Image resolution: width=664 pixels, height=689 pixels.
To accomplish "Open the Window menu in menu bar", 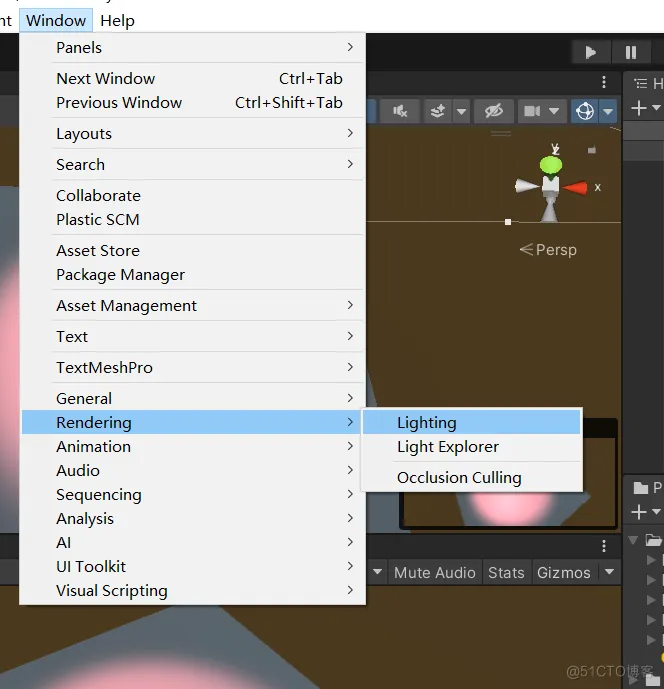I will (56, 21).
